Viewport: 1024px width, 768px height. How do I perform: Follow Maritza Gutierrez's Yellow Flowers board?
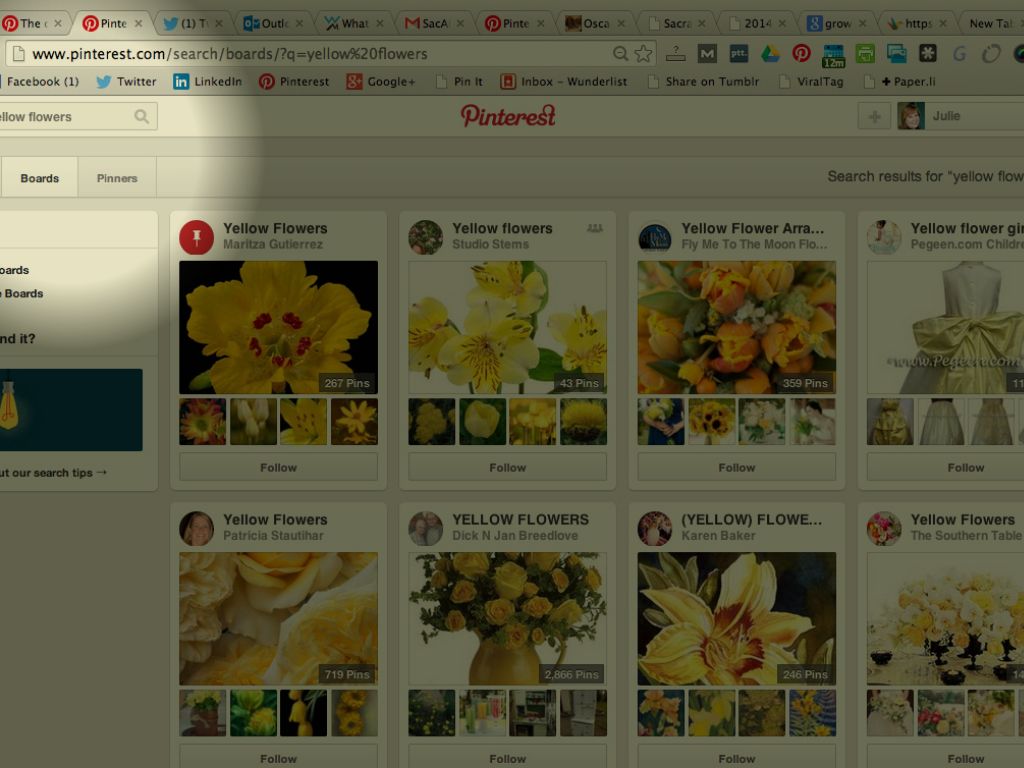coord(278,467)
